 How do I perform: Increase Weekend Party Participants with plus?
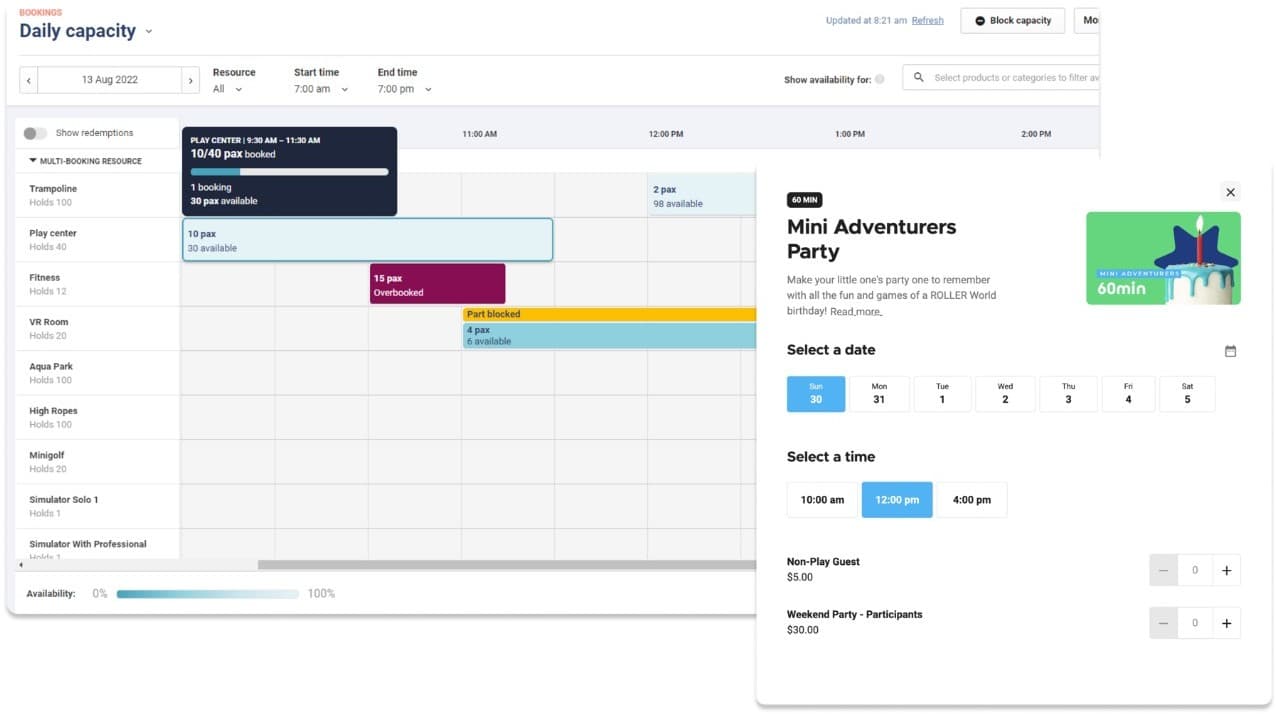click(1227, 623)
